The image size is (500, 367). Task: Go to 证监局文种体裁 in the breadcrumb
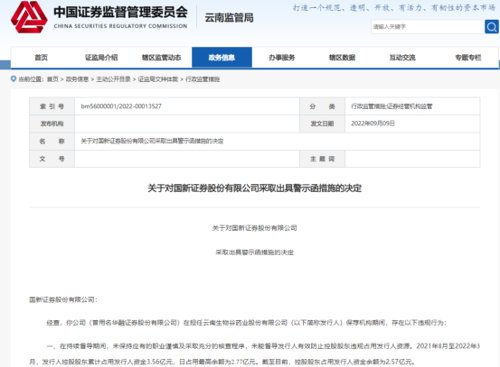158,79
